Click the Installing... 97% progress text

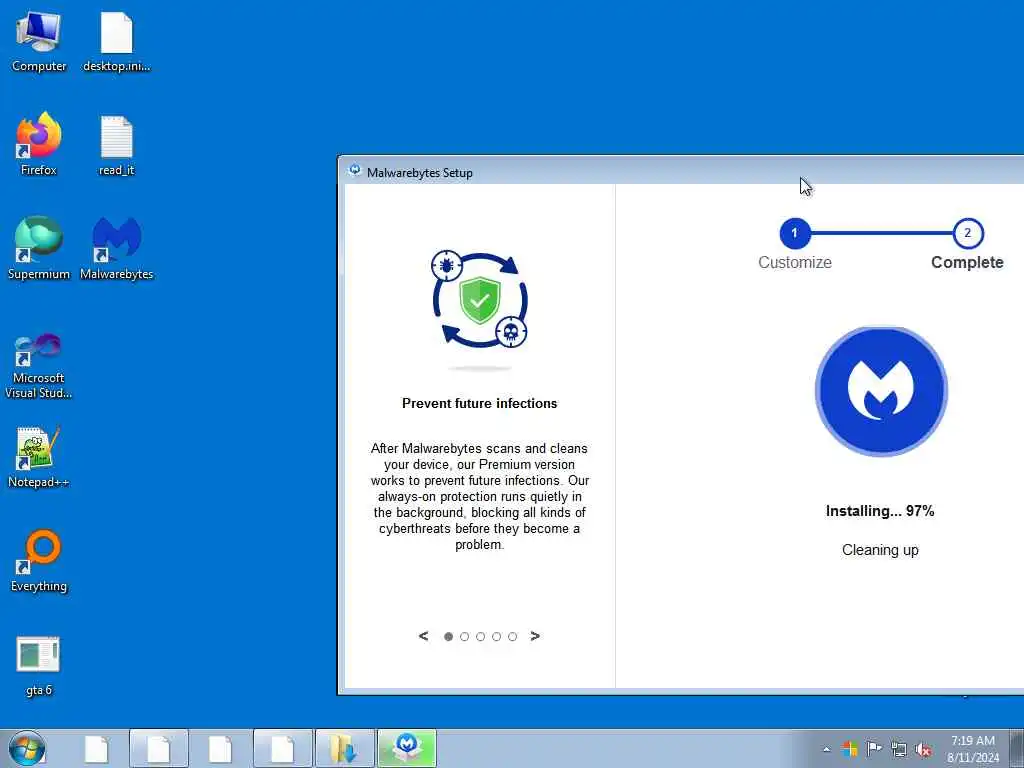[x=880, y=511]
